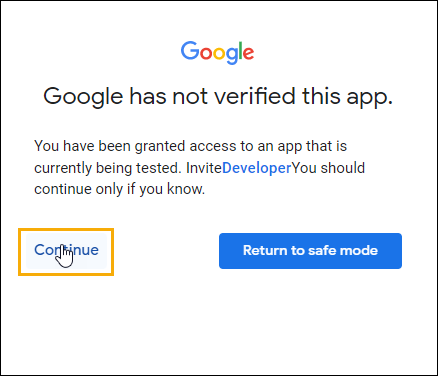This screenshot has width=438, height=376.
Task: Click the Google logo
Action: [x=217, y=53]
